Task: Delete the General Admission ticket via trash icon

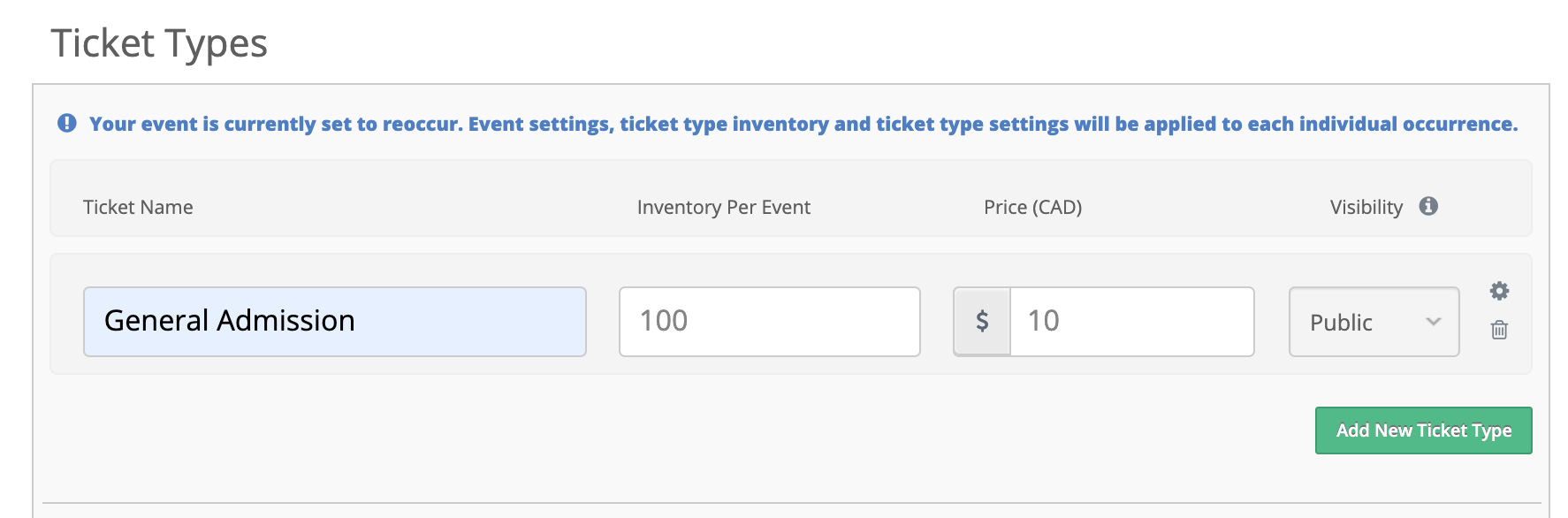Action: point(1499,330)
